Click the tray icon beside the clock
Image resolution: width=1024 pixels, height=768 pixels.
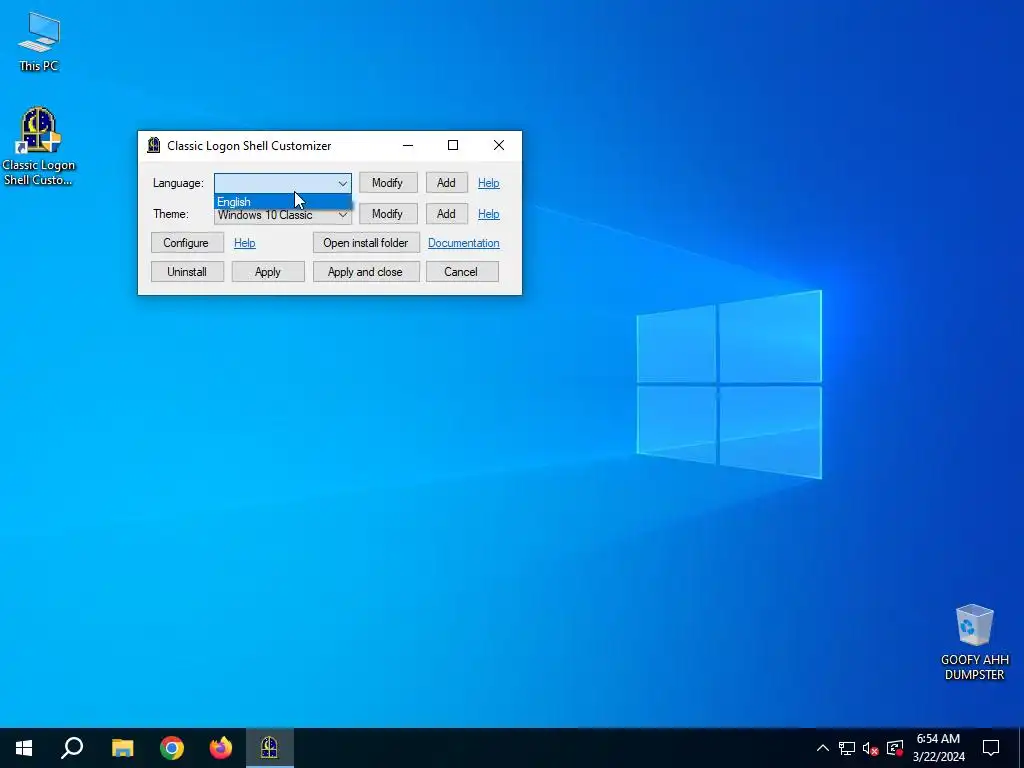point(895,748)
